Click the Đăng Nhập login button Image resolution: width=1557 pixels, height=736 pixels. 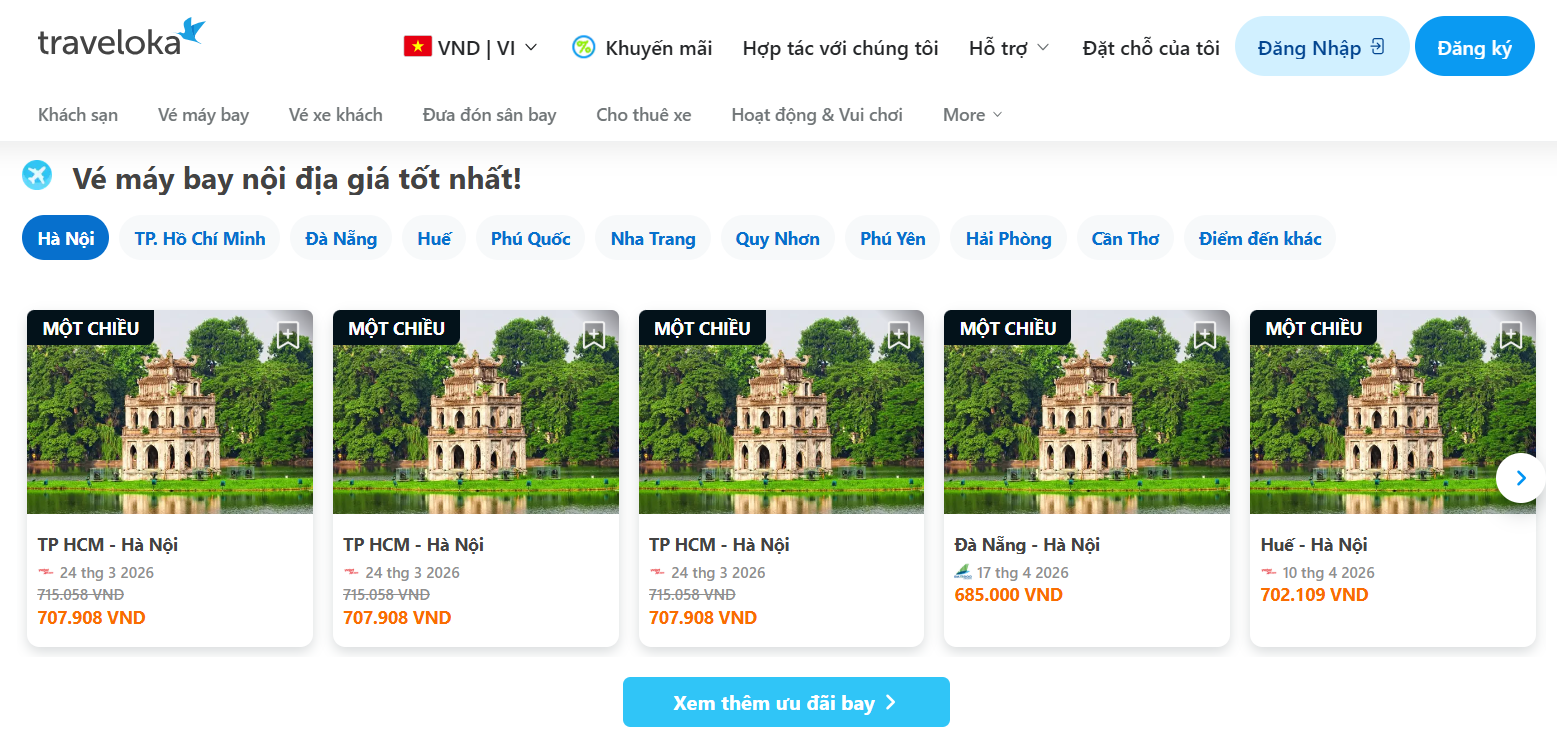(1321, 47)
